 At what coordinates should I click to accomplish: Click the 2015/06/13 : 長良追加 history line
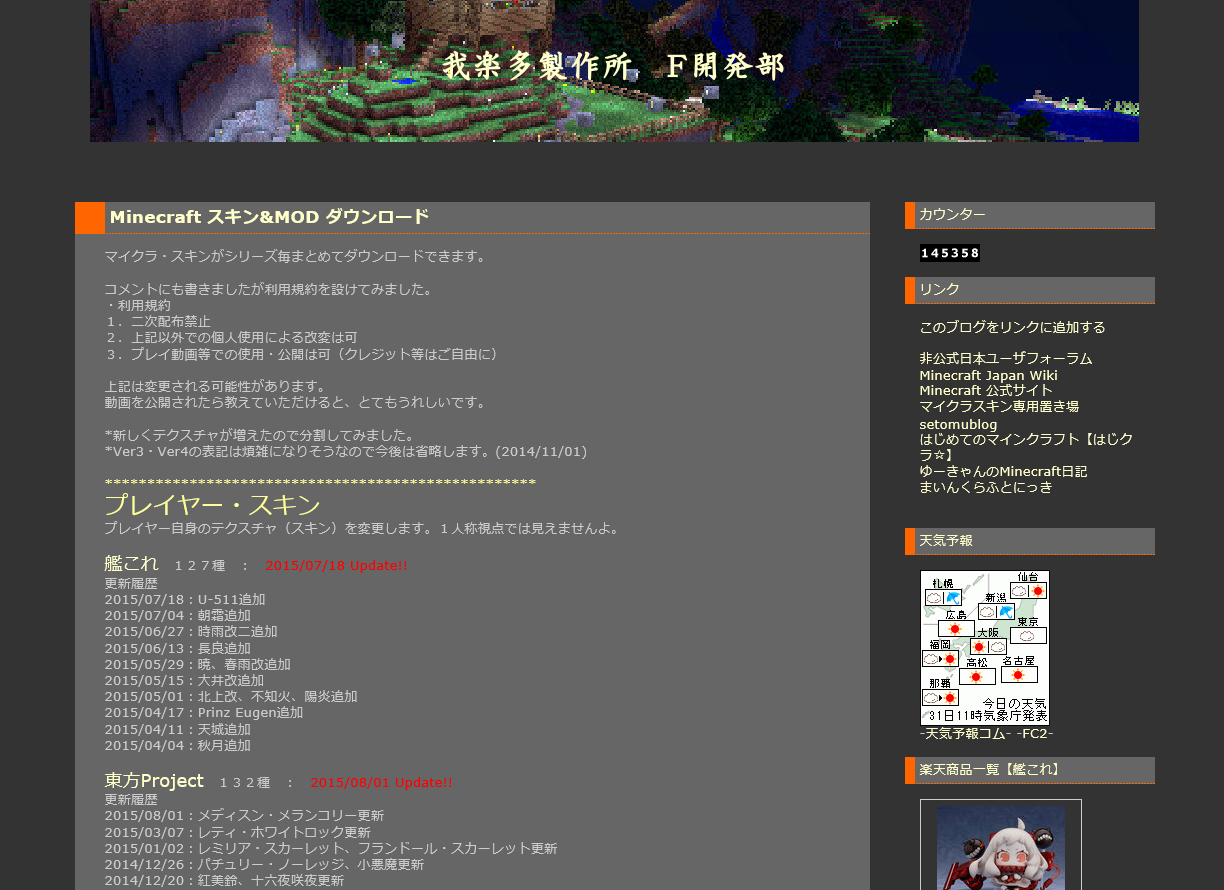[x=178, y=648]
